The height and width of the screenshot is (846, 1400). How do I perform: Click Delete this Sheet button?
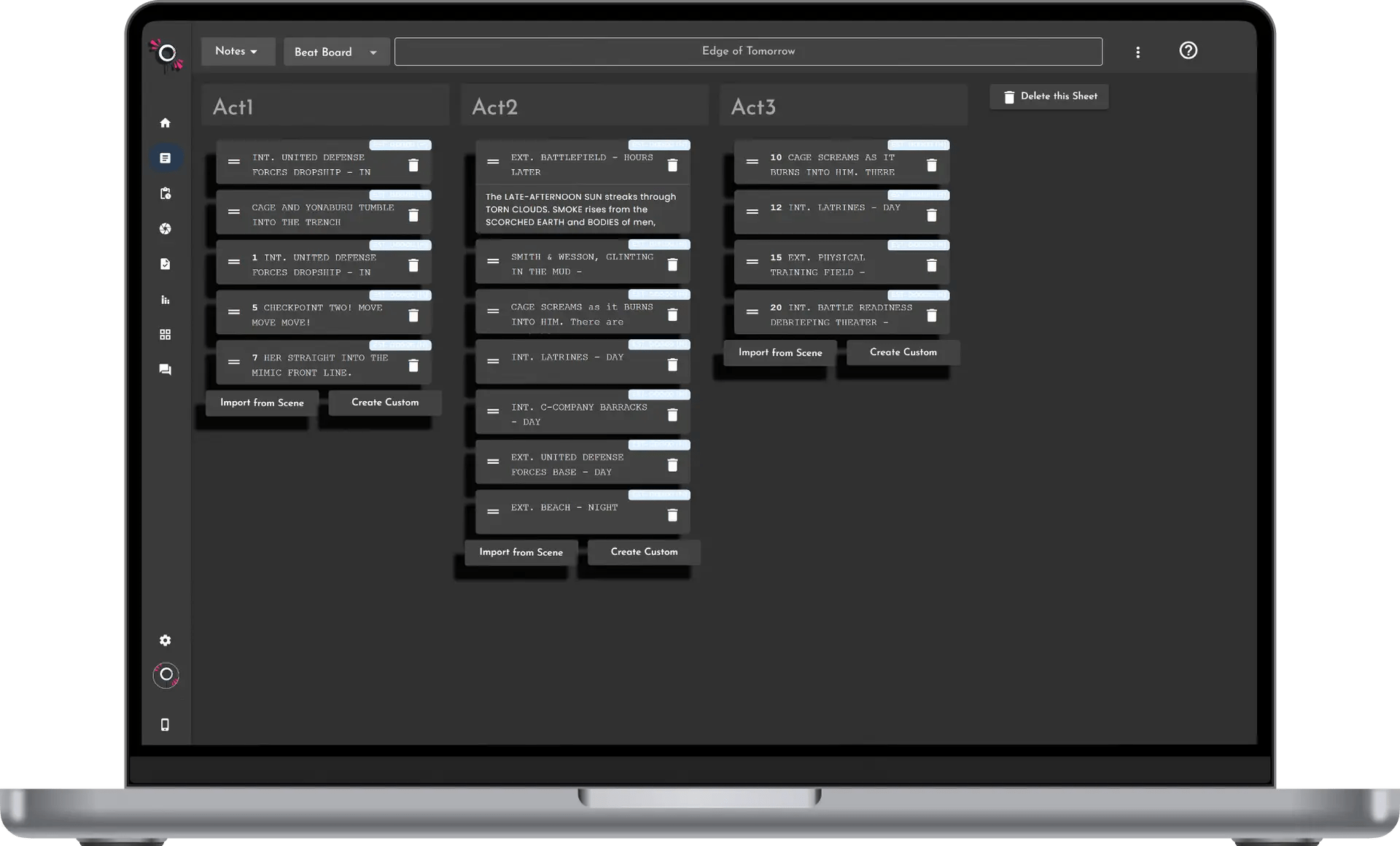(1049, 96)
